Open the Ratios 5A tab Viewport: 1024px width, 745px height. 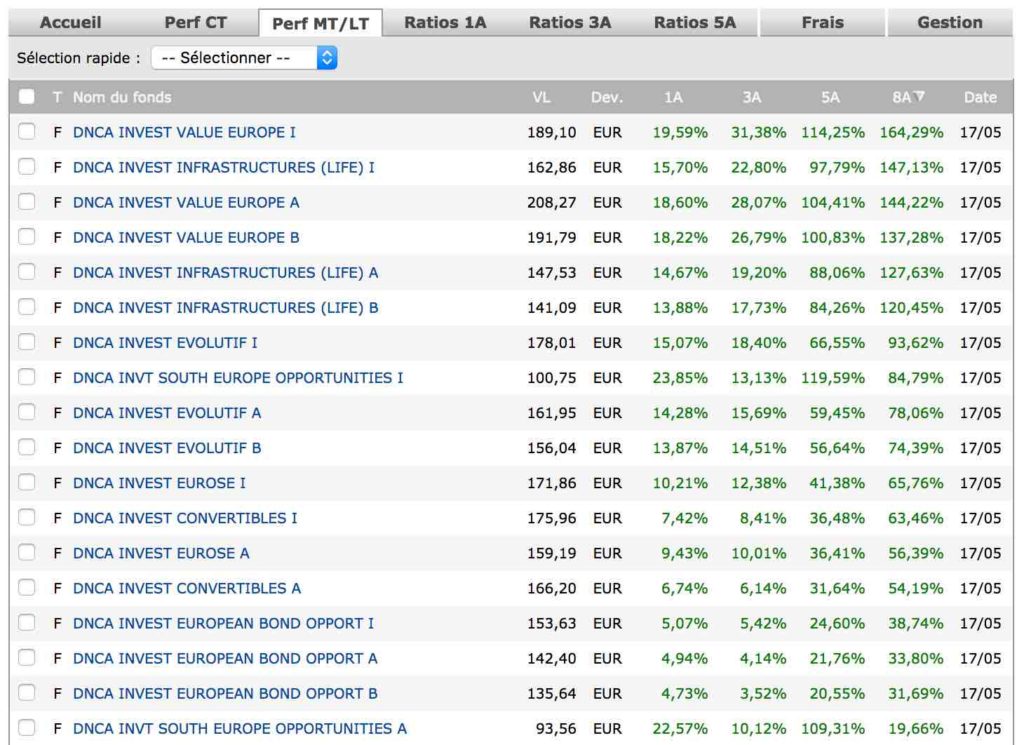pyautogui.click(x=694, y=23)
